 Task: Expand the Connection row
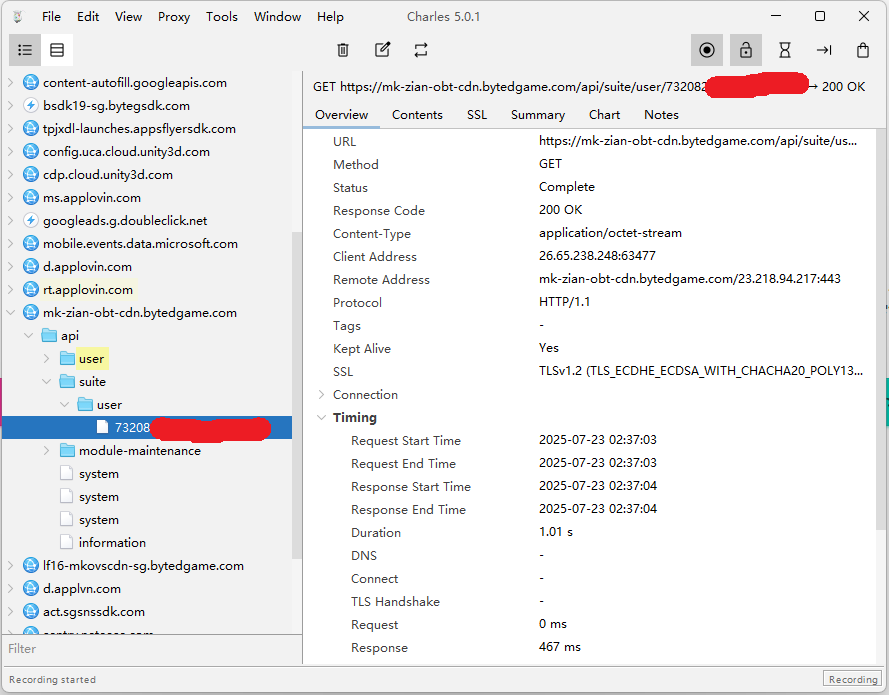pos(321,395)
